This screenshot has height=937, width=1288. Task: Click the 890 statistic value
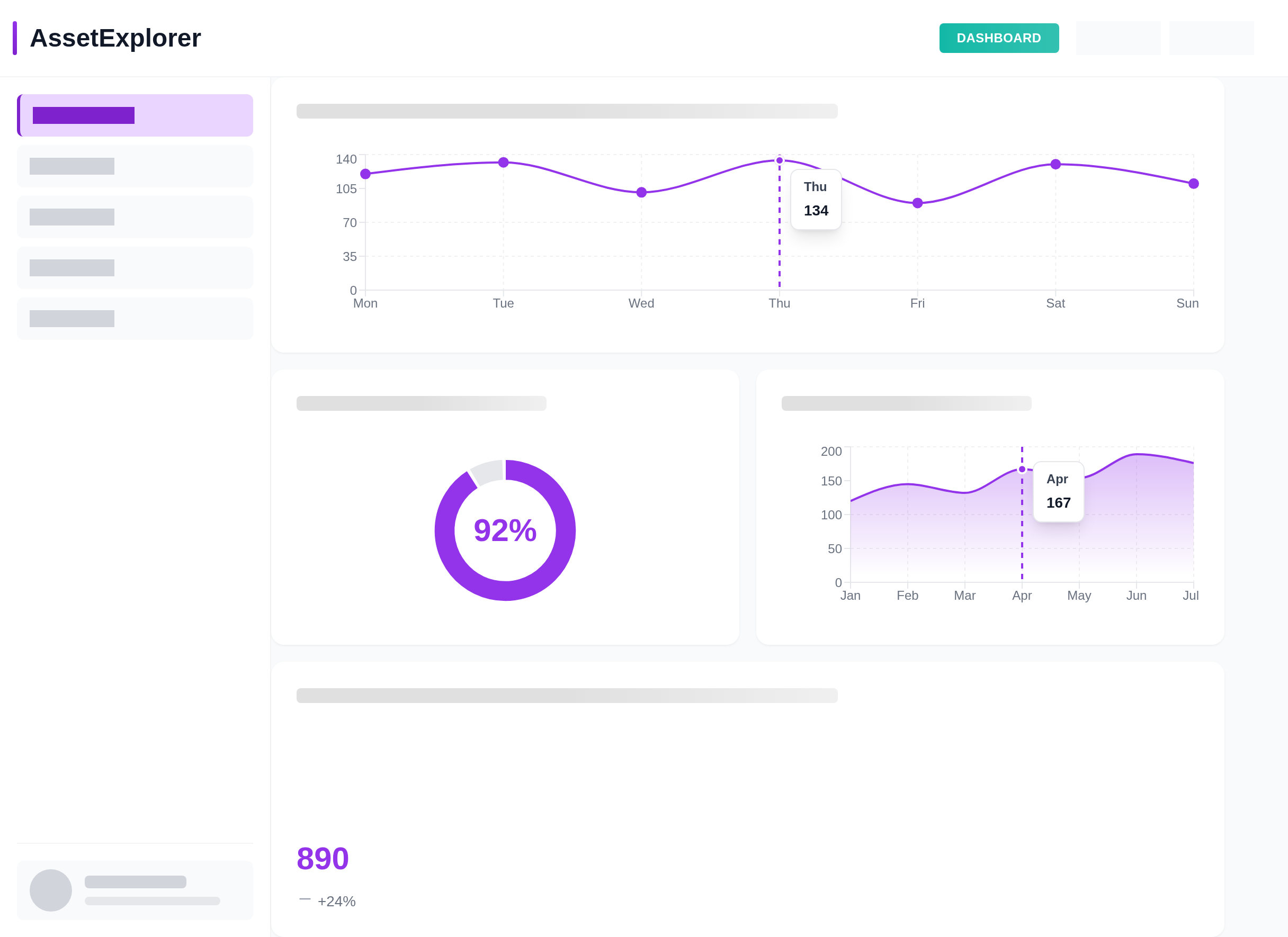point(323,858)
